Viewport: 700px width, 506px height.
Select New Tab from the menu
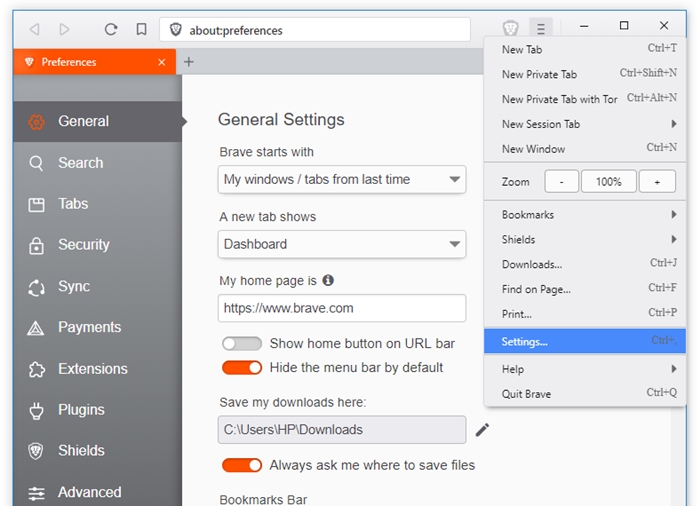(x=585, y=50)
